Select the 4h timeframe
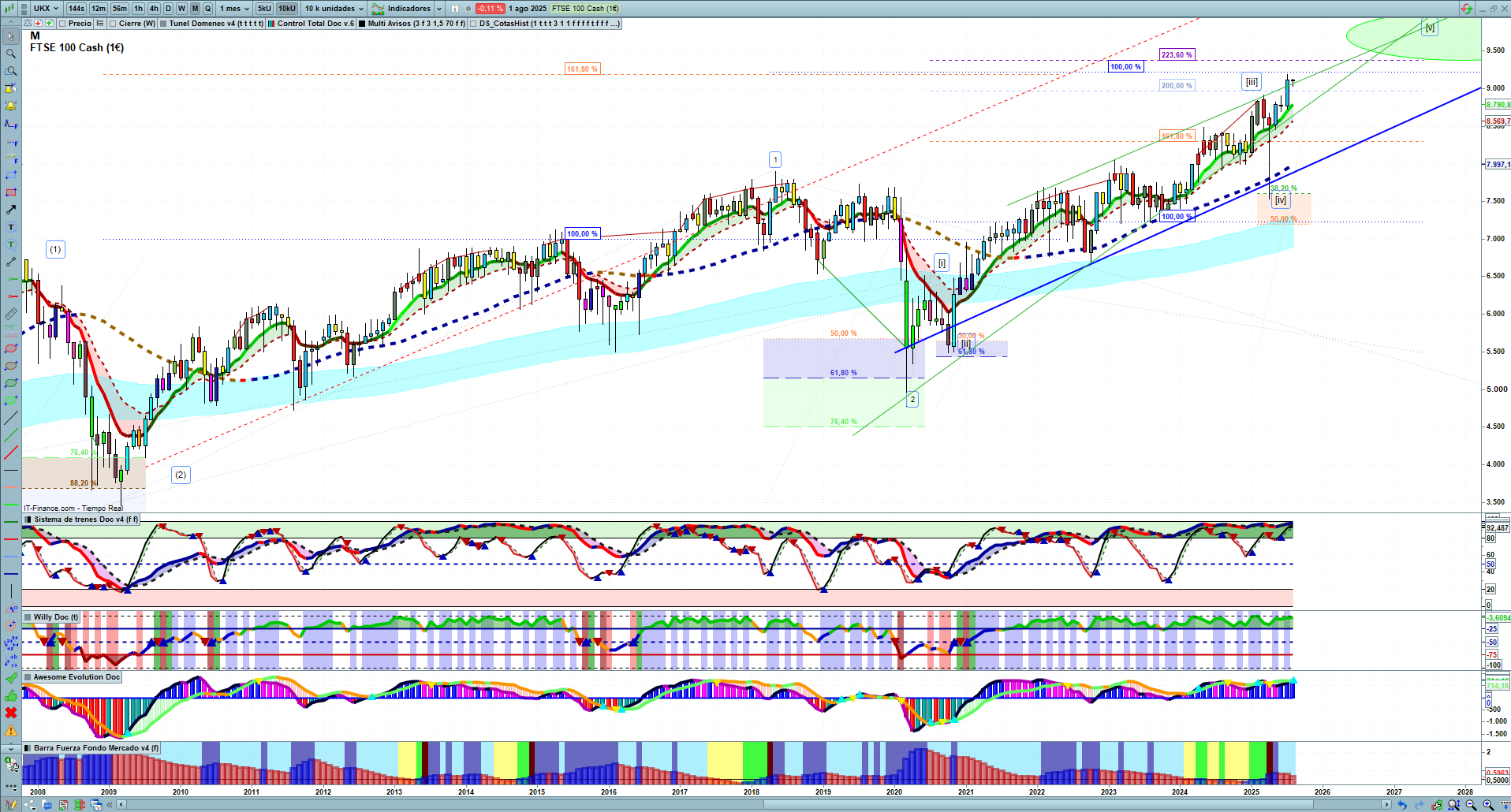The width and height of the screenshot is (1511, 812). click(x=154, y=9)
